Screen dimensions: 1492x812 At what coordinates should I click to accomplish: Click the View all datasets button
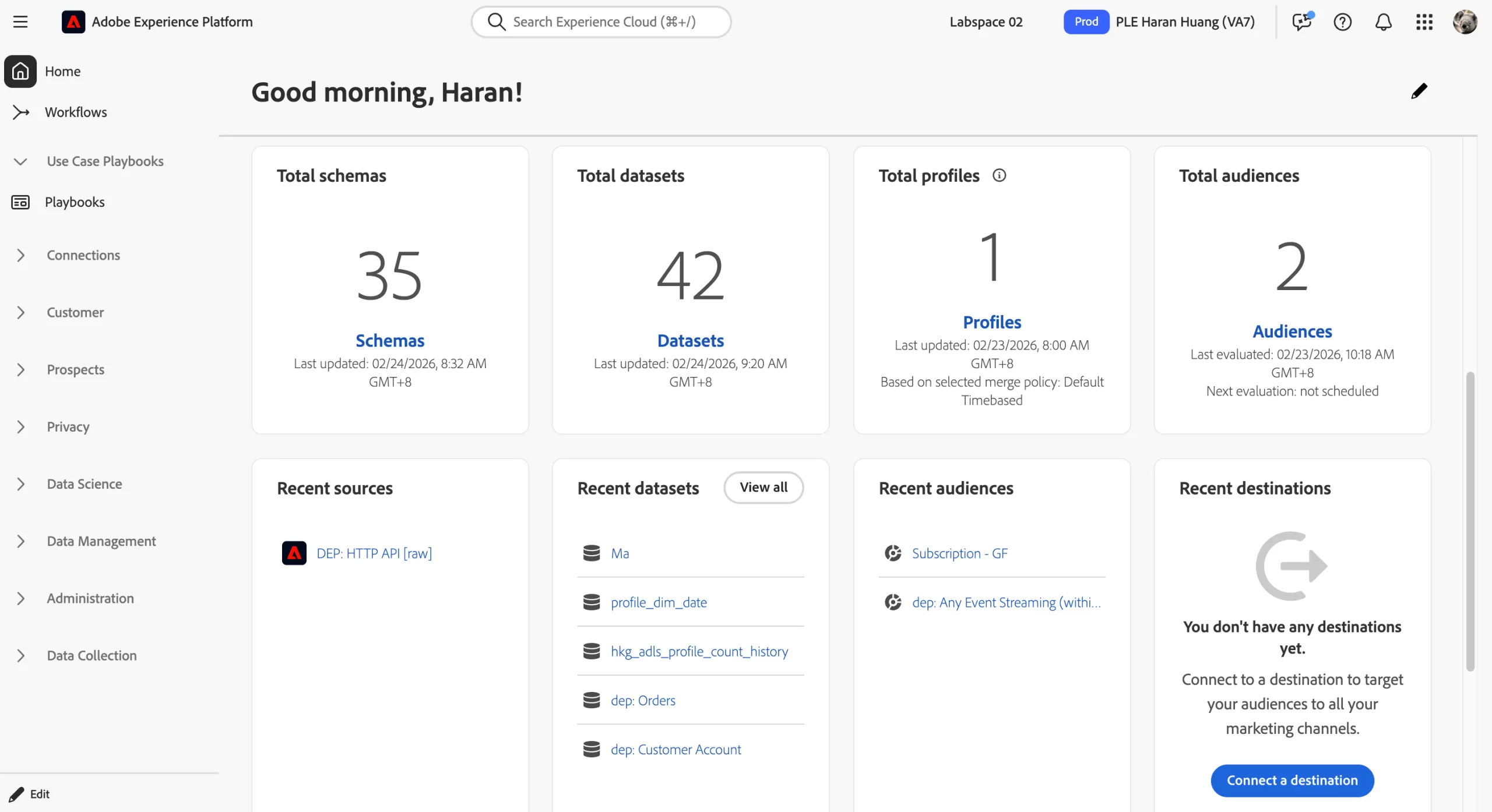click(x=763, y=488)
